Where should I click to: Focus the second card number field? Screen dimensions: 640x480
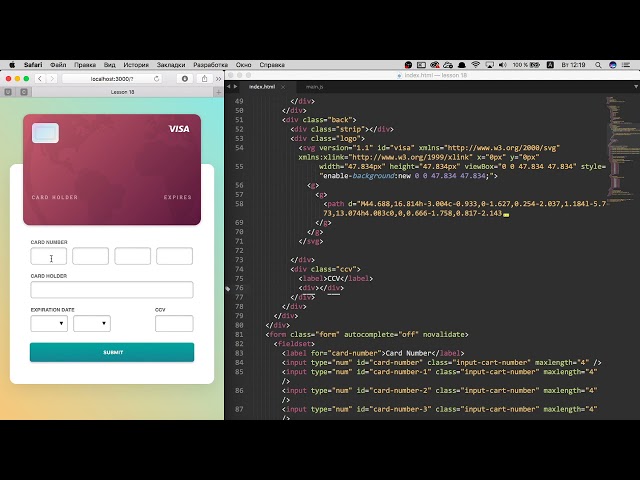coord(91,256)
